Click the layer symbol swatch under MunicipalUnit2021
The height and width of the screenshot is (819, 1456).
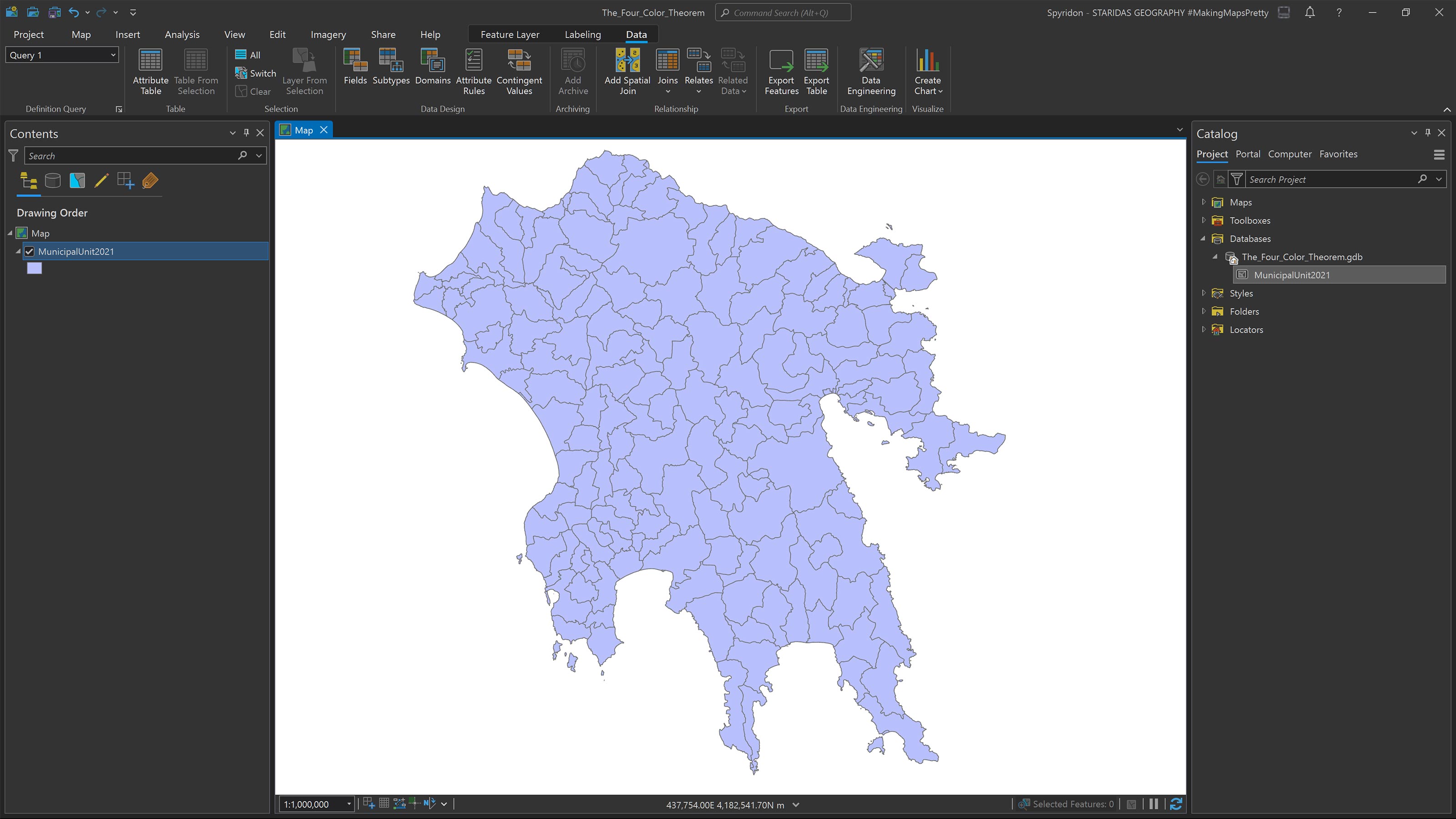point(34,268)
